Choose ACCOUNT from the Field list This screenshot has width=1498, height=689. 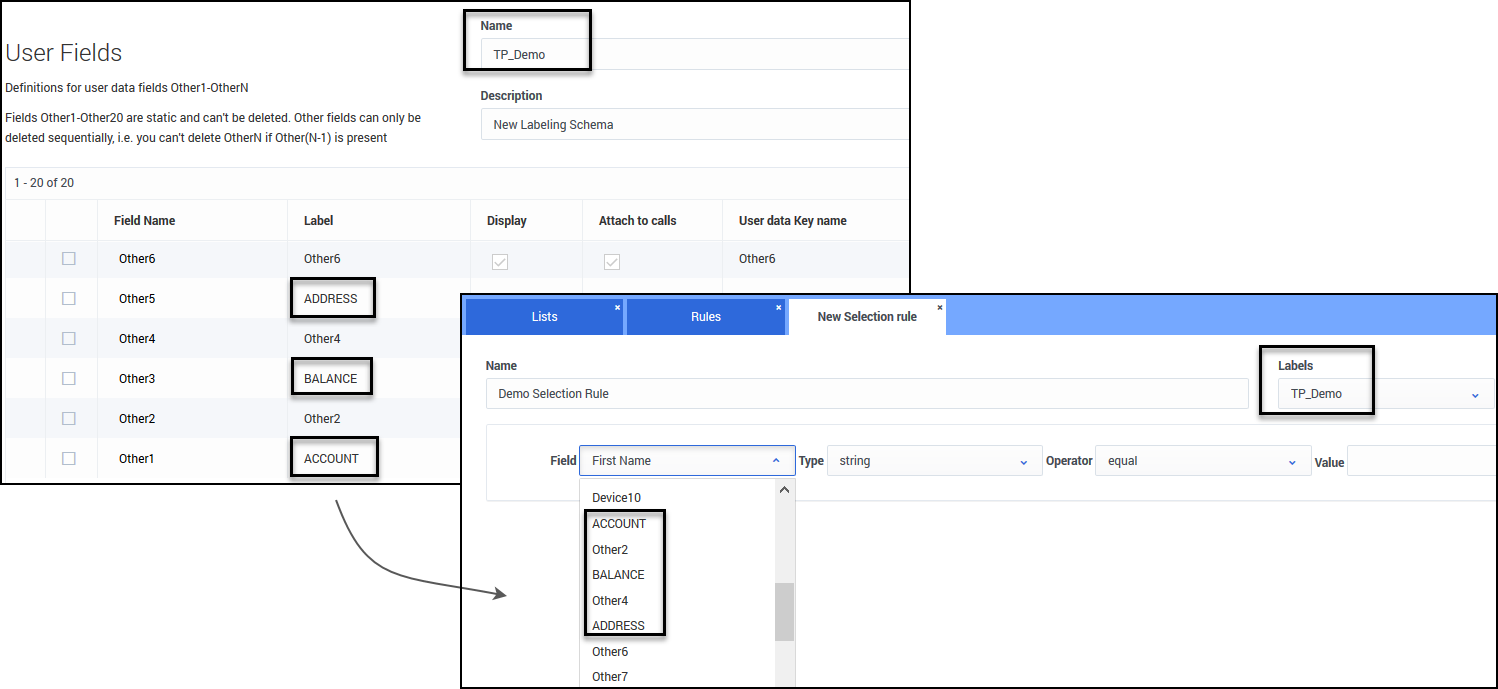click(x=619, y=524)
